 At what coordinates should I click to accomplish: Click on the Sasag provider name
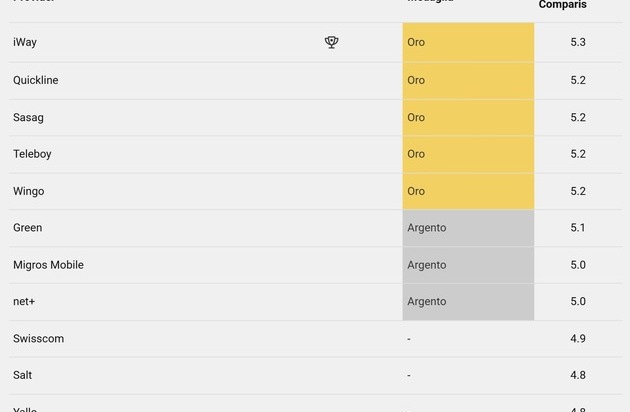28,117
